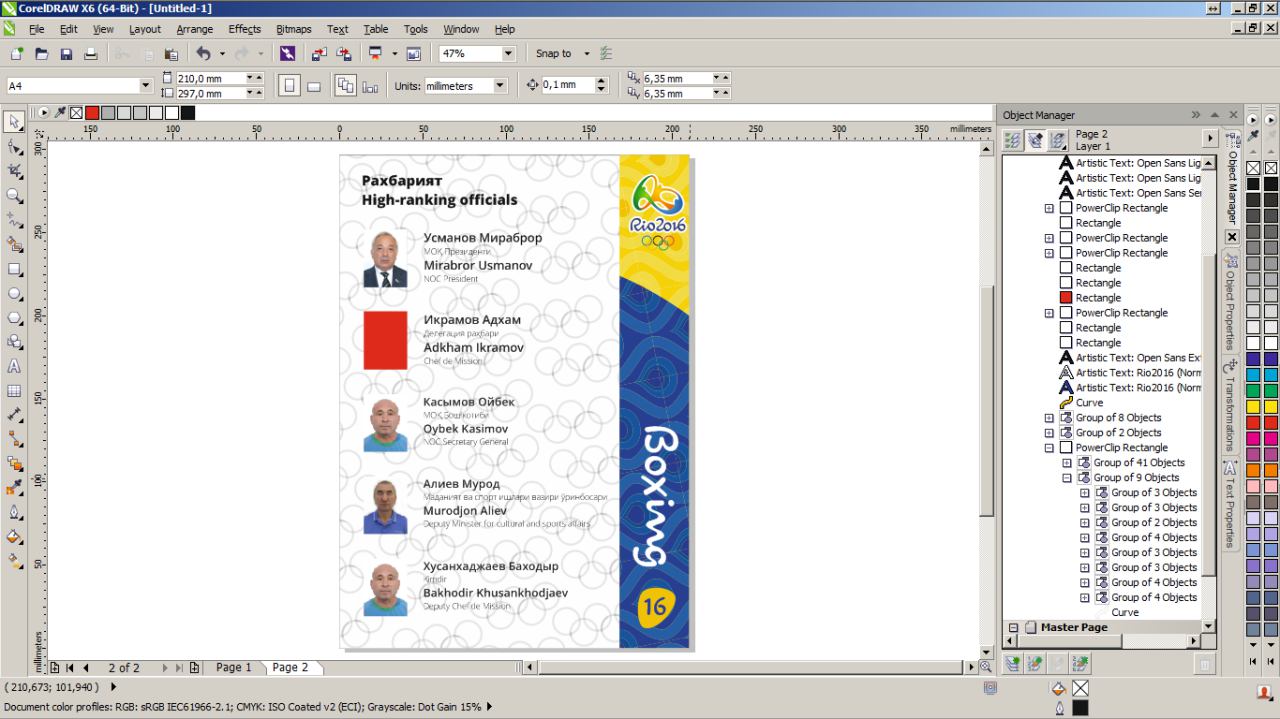
Task: Select the Smart Fill tool
Action: (15, 244)
